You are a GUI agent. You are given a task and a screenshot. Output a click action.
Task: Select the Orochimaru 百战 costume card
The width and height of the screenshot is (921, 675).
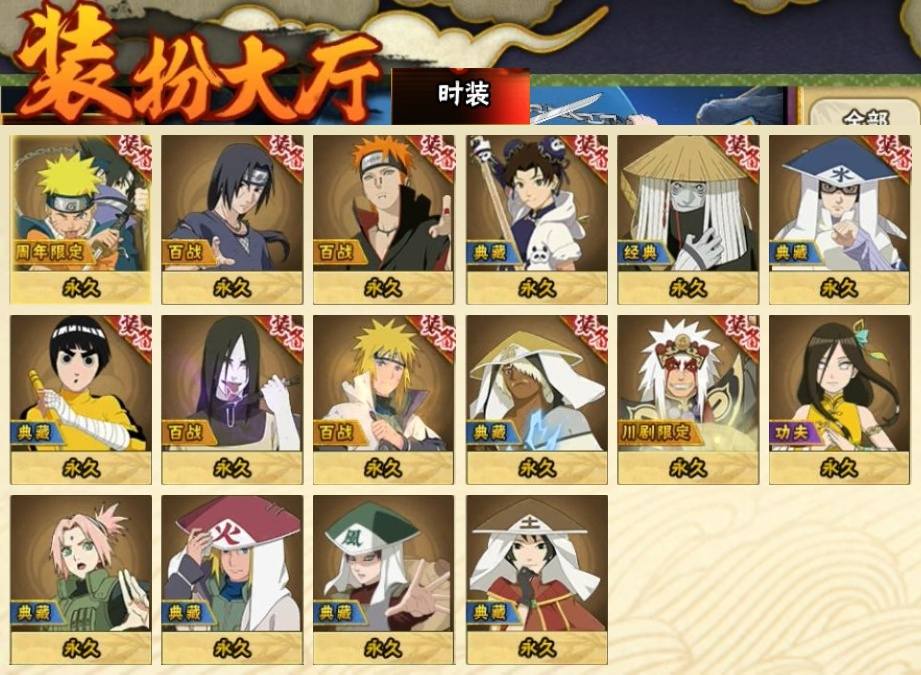pyautogui.click(x=233, y=400)
